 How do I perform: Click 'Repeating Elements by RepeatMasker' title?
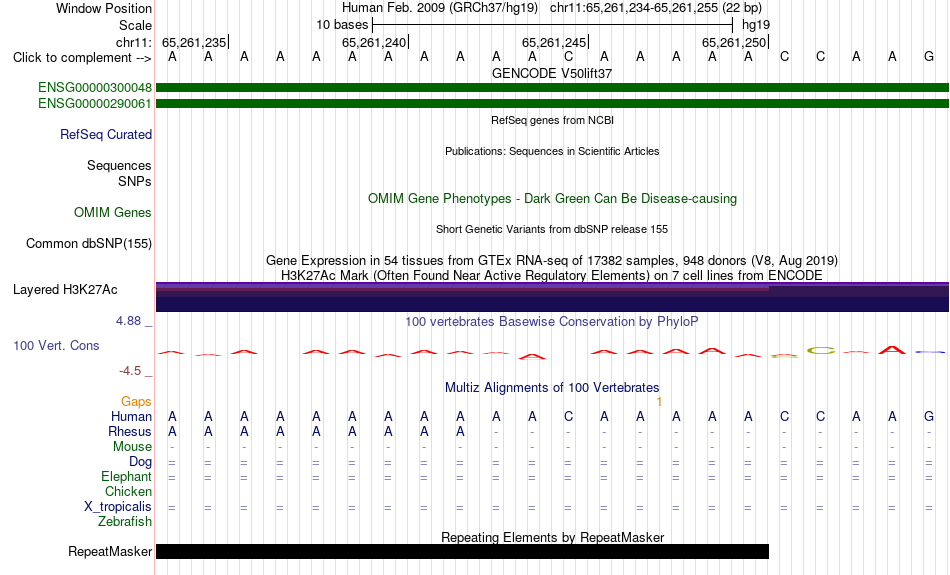[553, 537]
